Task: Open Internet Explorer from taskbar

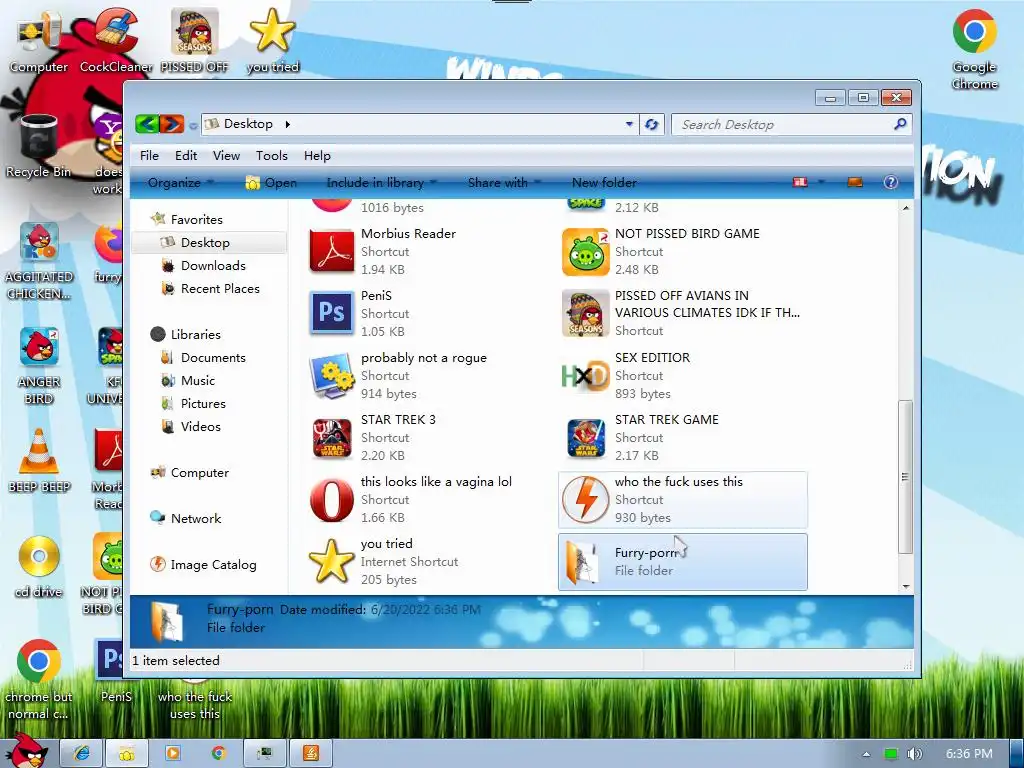Action: [82, 753]
